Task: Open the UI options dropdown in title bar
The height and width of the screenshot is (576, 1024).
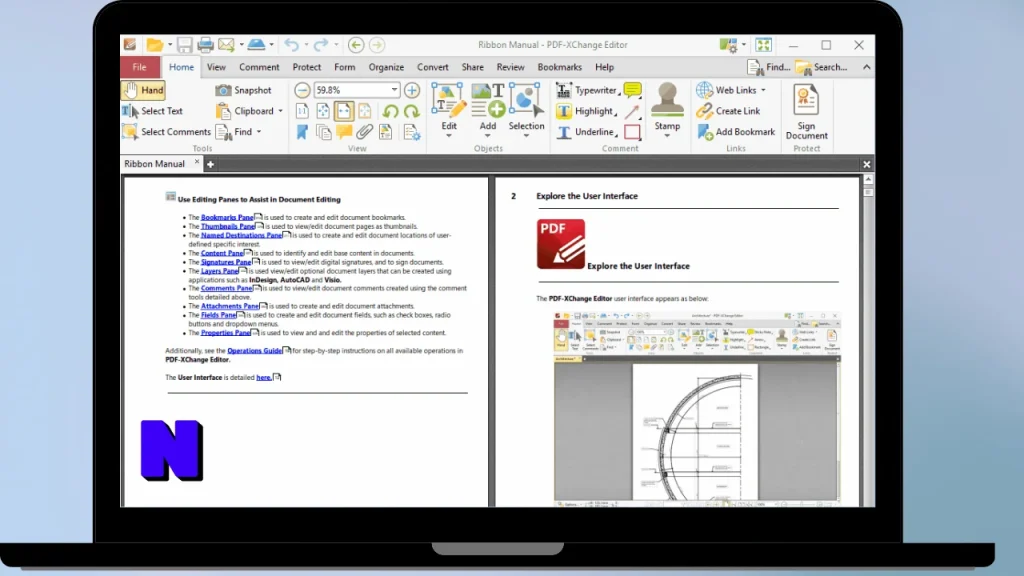Action: click(744, 44)
